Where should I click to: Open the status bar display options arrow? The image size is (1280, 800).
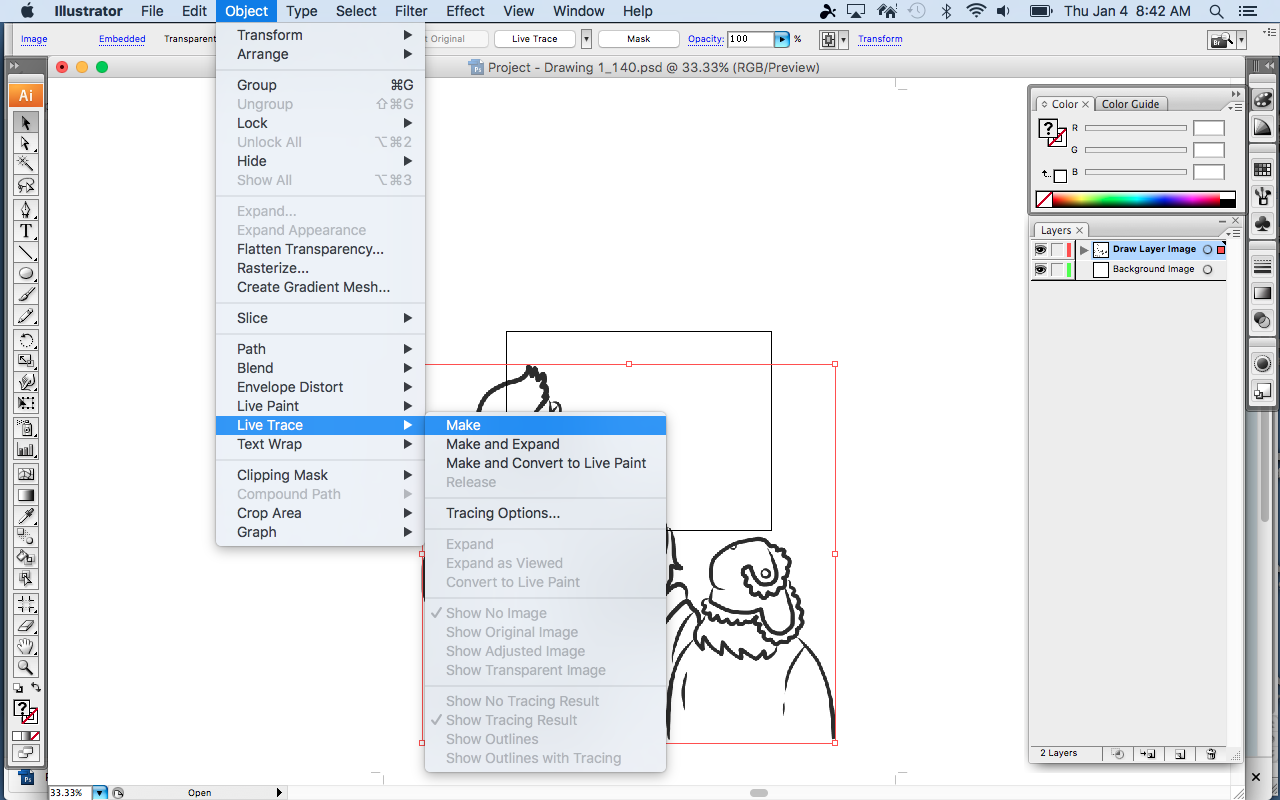[279, 793]
